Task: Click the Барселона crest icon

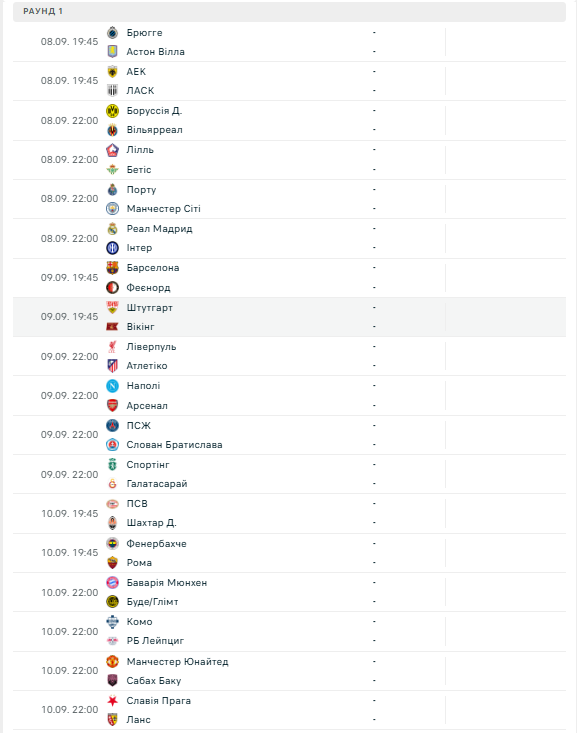Action: tap(112, 268)
